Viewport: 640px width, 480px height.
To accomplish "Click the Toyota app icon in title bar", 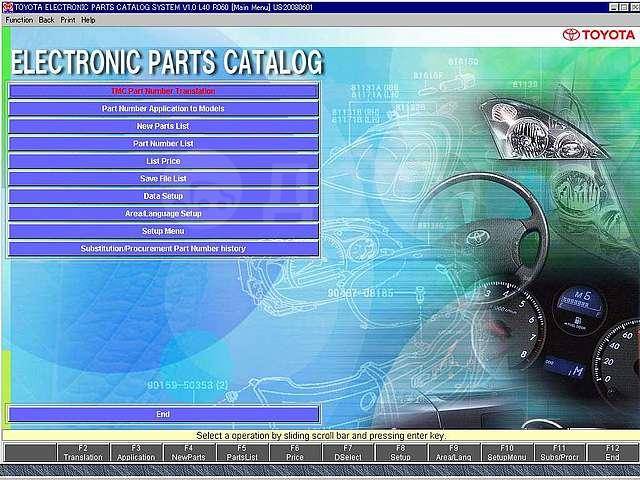I will [7, 7].
